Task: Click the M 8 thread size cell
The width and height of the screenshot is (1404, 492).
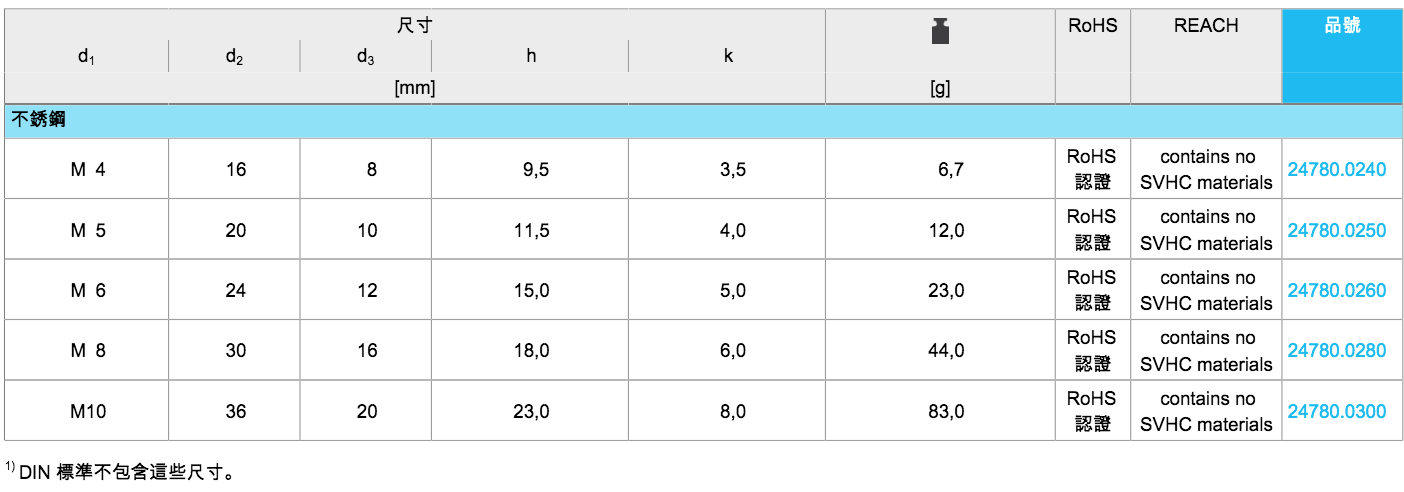Action: 88,351
